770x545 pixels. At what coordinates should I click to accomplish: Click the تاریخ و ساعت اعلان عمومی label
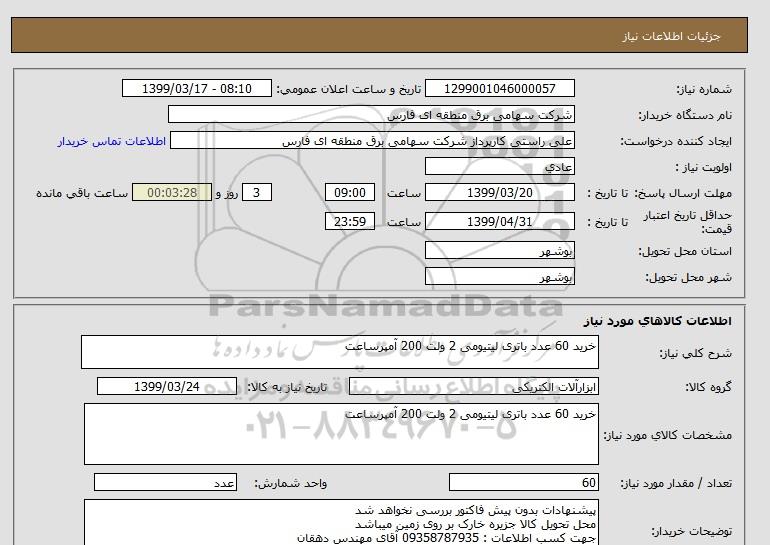coord(349,89)
